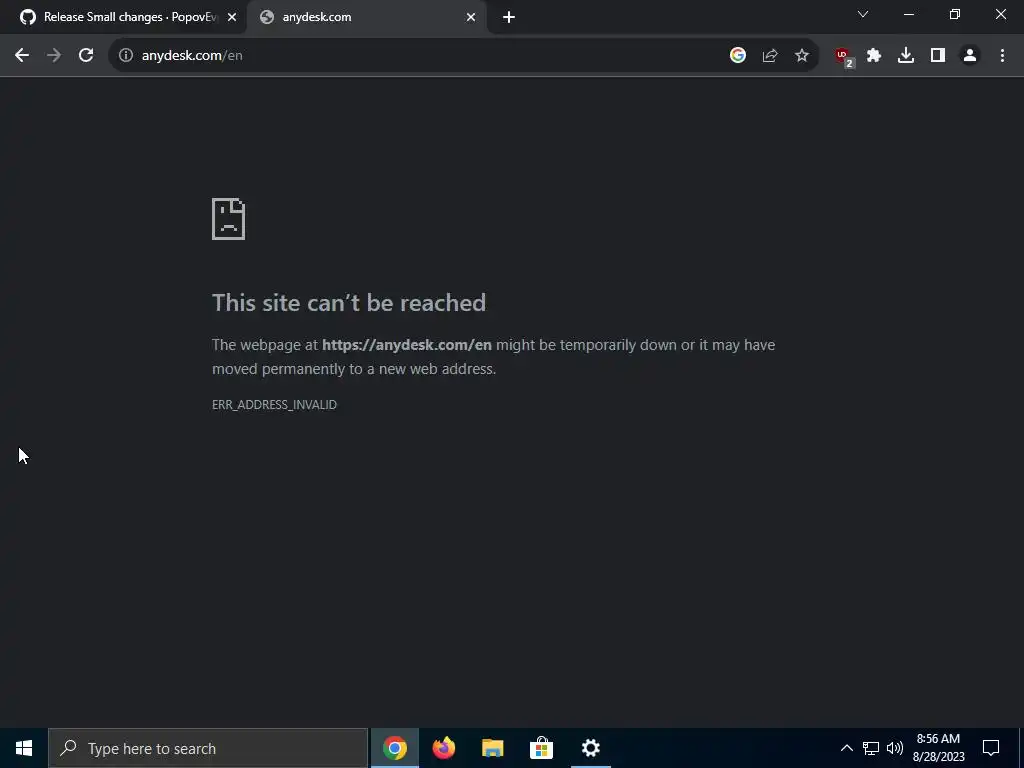Minimize the Chrome window
The image size is (1024, 768).
click(908, 14)
